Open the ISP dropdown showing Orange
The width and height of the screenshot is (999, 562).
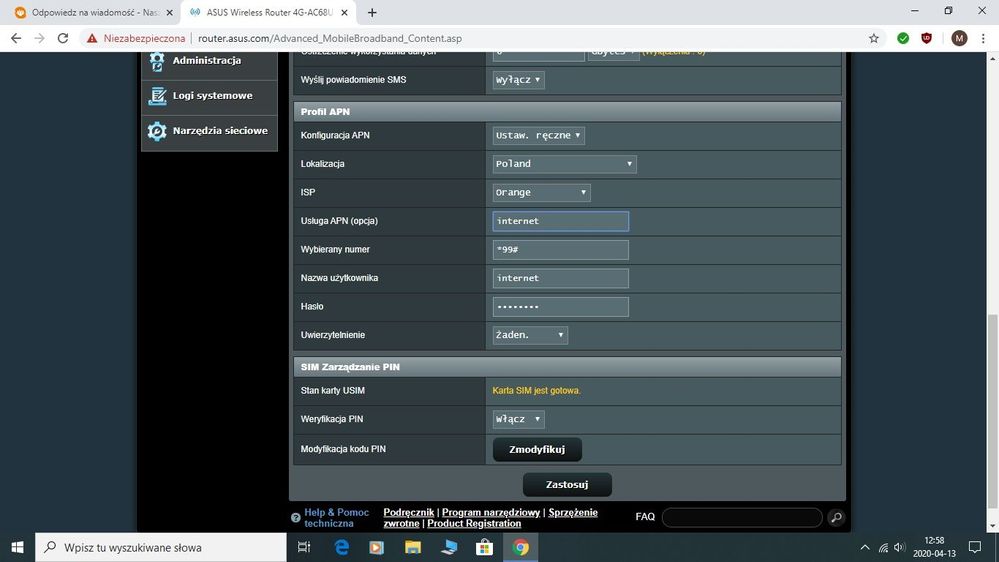click(x=541, y=192)
